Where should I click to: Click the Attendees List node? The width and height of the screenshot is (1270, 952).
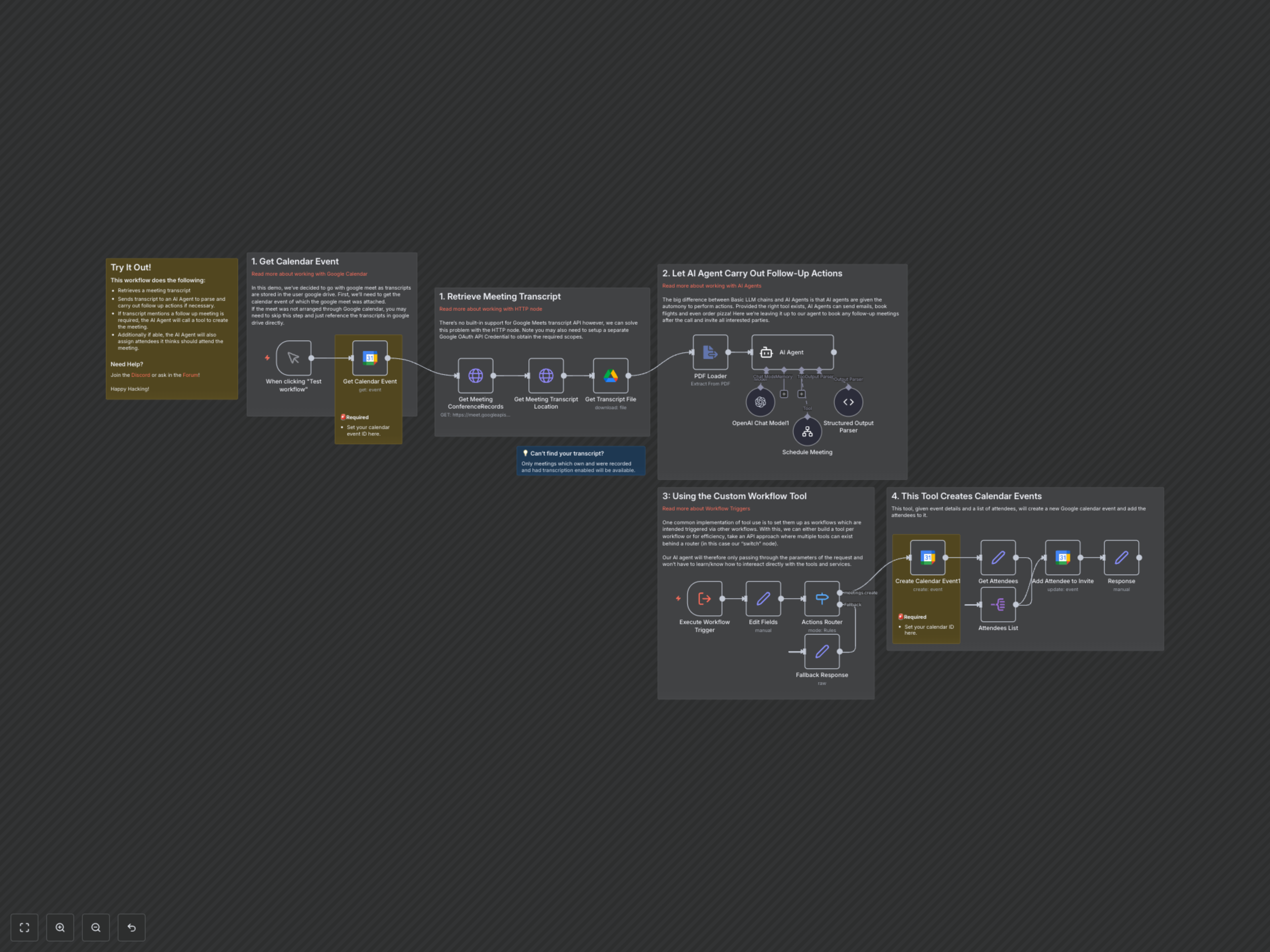click(x=998, y=604)
